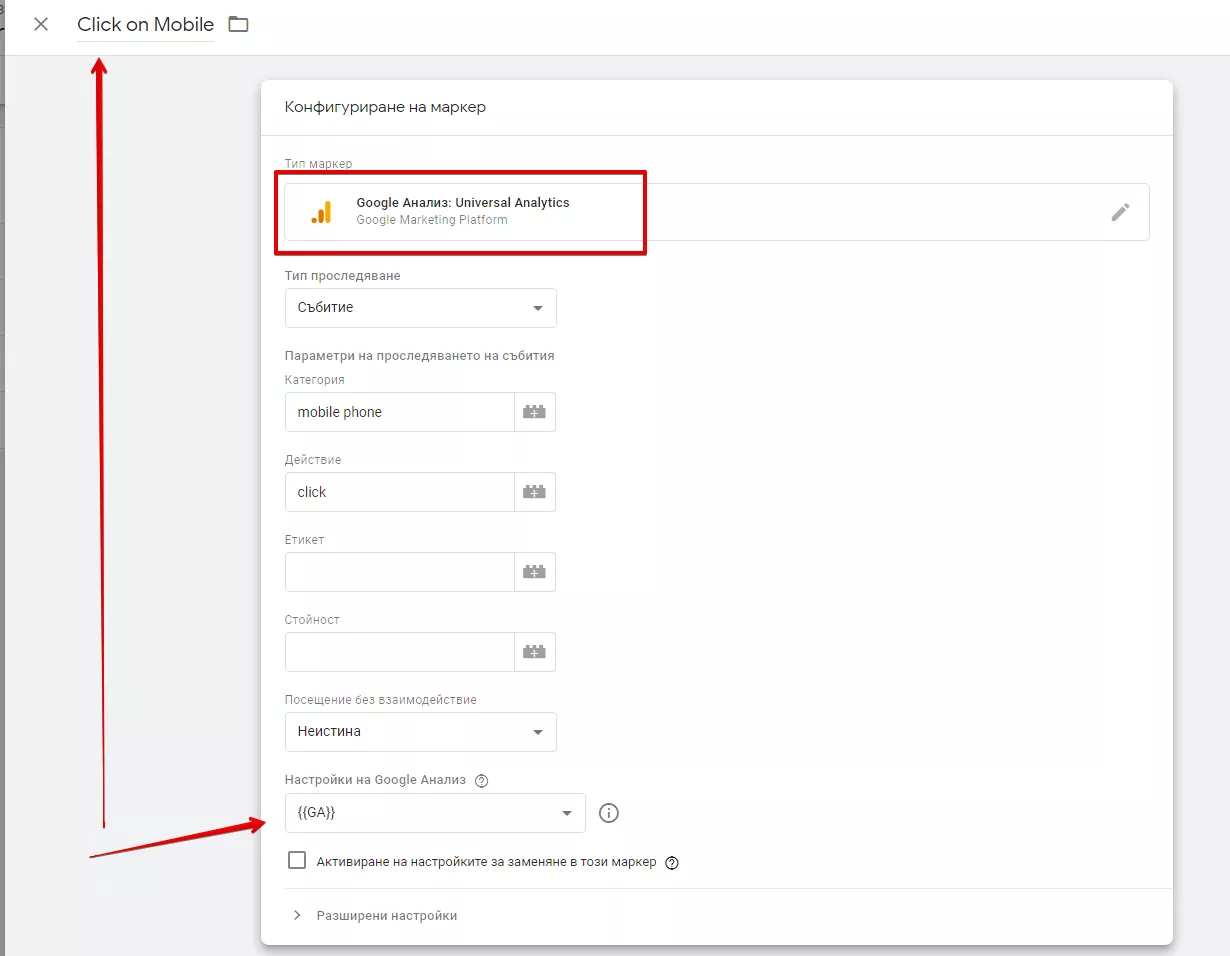1230x956 pixels.
Task: Open Посещение без взаимодействие dropdown showing Неистина
Action: point(421,732)
